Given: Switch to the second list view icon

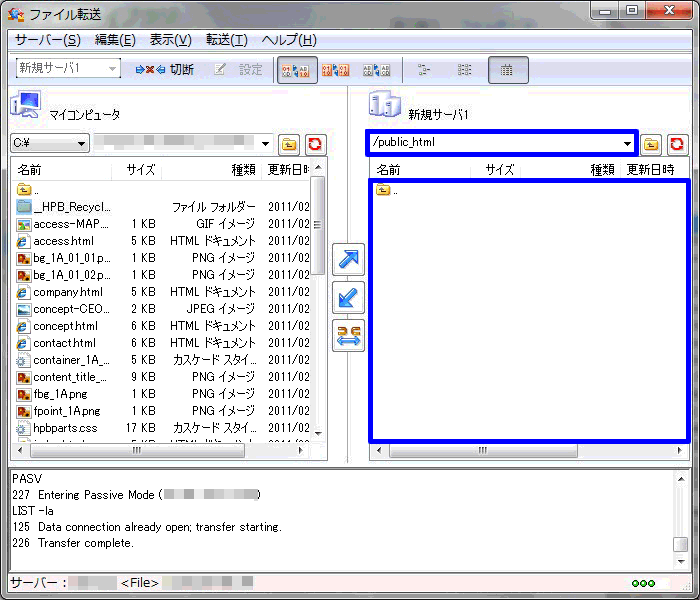Looking at the screenshot, I should point(464,70).
